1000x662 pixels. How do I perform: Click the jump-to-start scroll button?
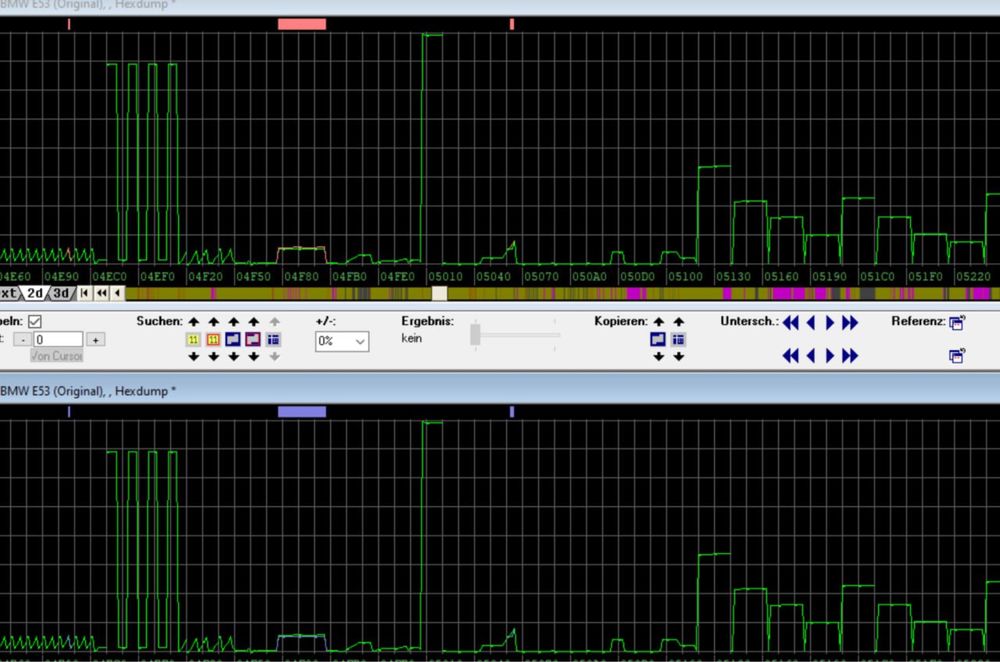coord(85,293)
